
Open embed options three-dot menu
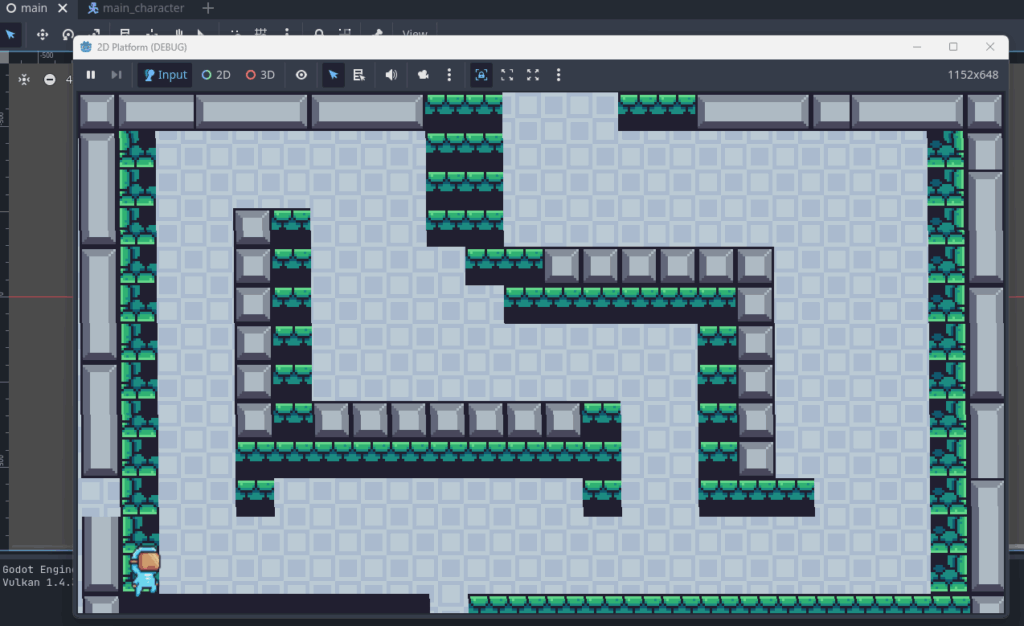[x=558, y=75]
